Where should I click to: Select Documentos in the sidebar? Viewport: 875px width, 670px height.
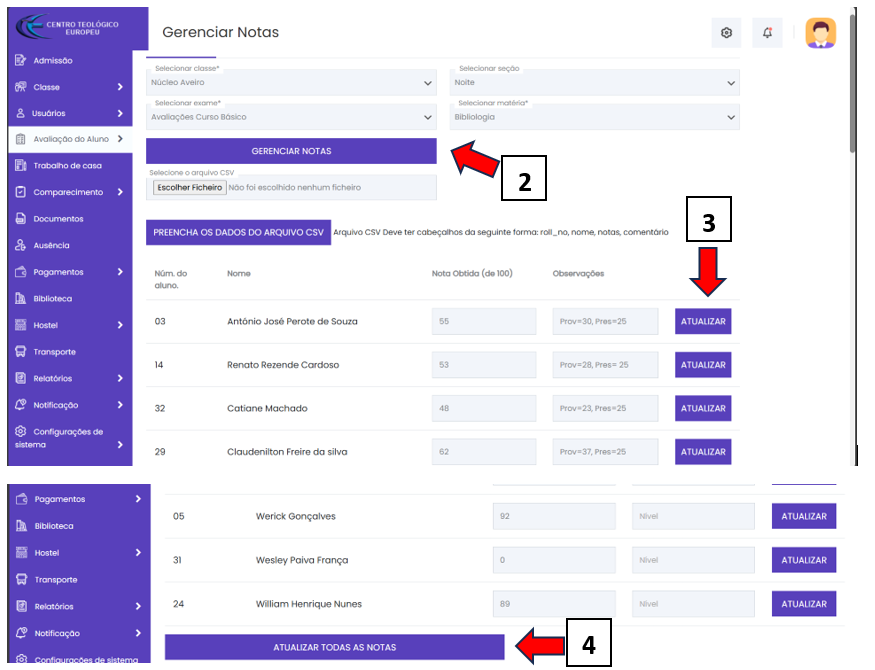point(57,219)
